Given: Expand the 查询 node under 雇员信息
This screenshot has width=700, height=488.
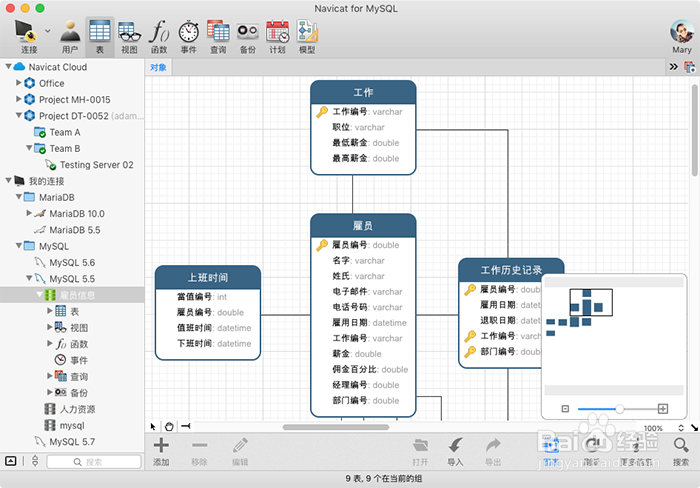Looking at the screenshot, I should pos(50,375).
